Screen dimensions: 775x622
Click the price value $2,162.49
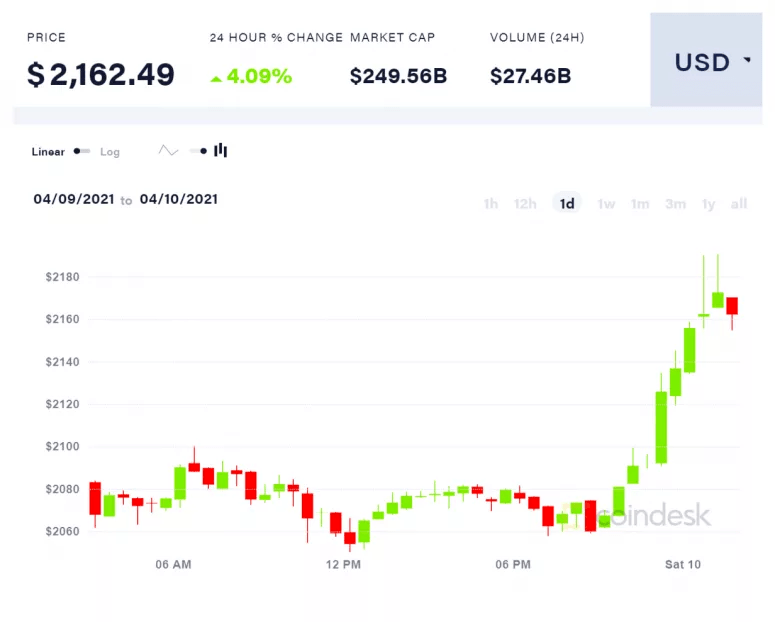pos(100,75)
